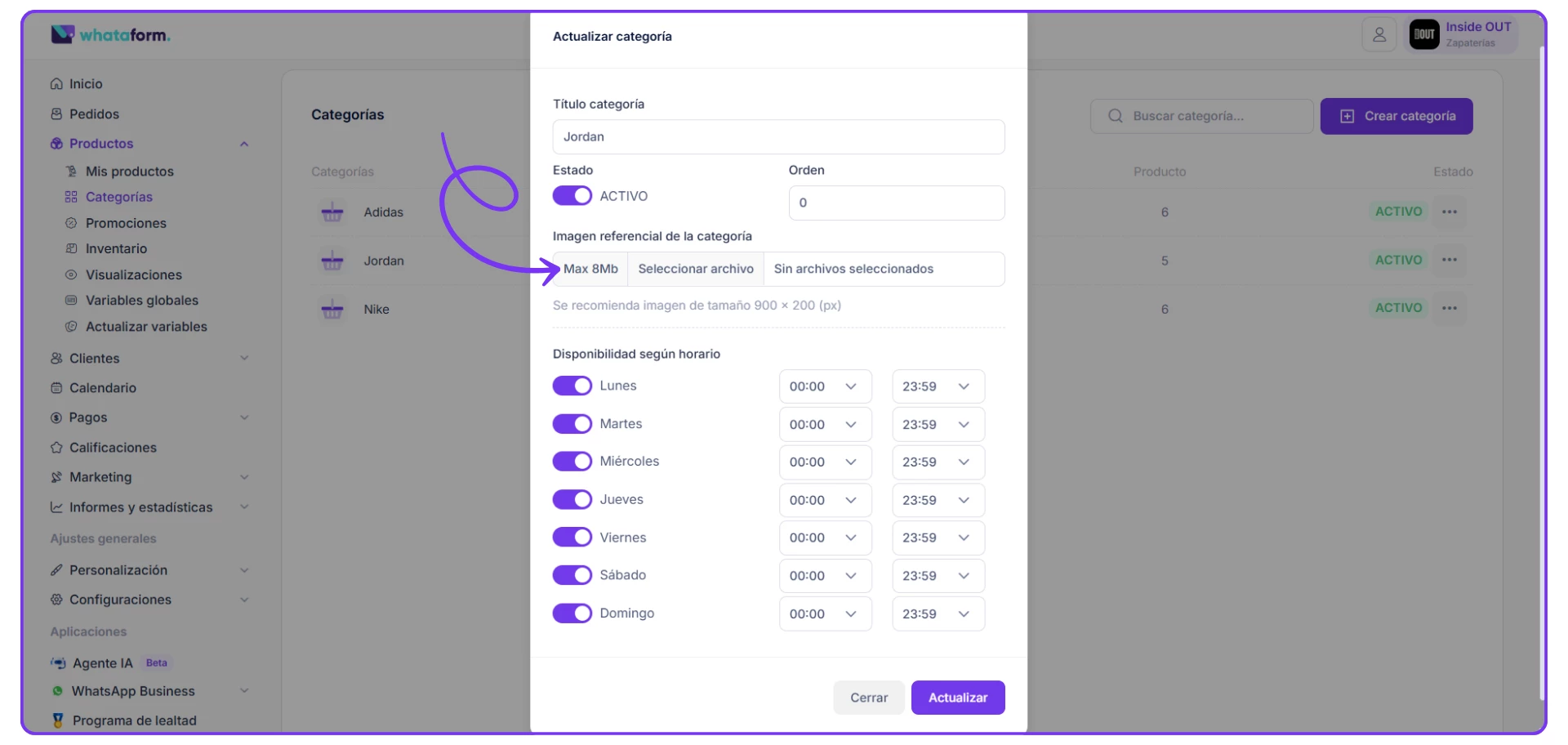
Task: Open Lunes start time dropdown
Action: click(824, 386)
